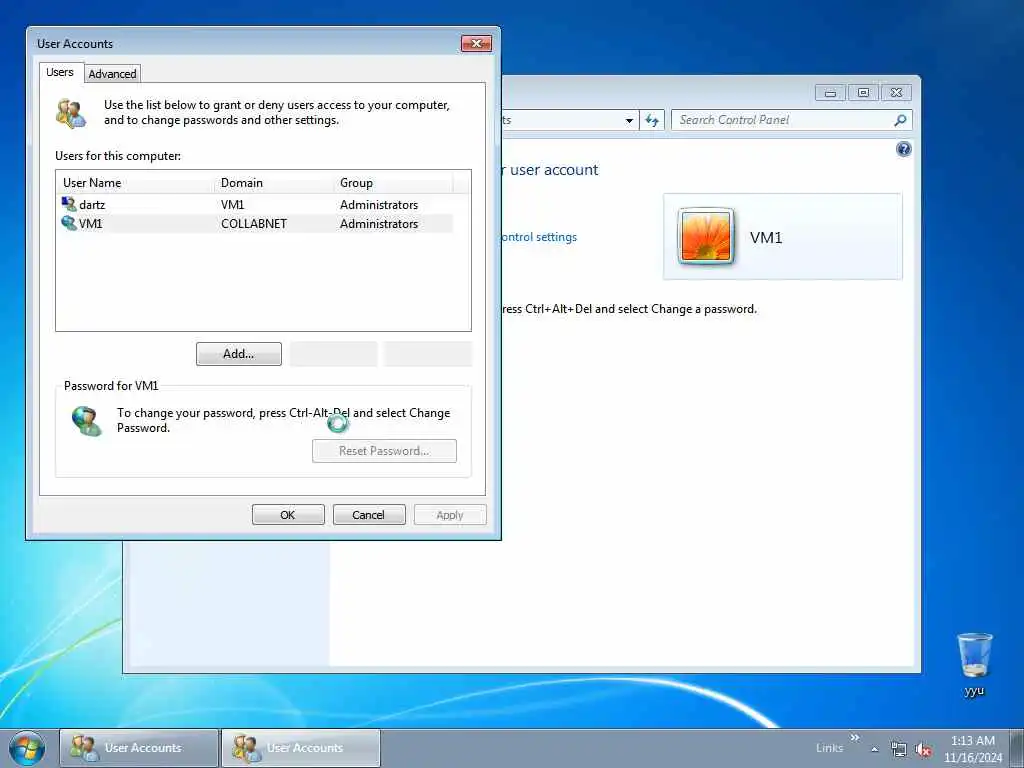
Task: Click the disabled Reset Password... button
Action: pyautogui.click(x=384, y=451)
